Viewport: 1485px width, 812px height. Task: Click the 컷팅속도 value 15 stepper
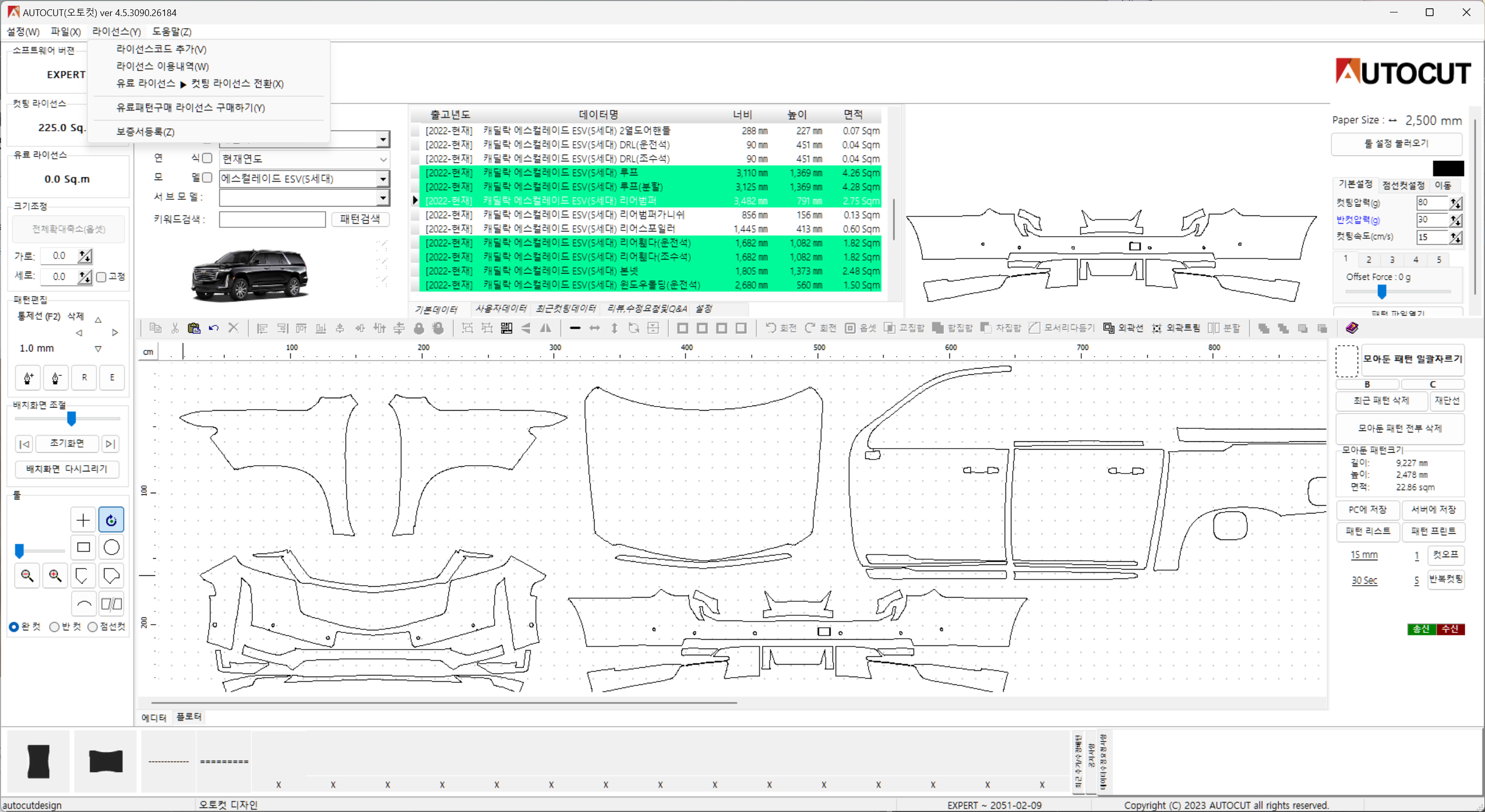(1456, 237)
